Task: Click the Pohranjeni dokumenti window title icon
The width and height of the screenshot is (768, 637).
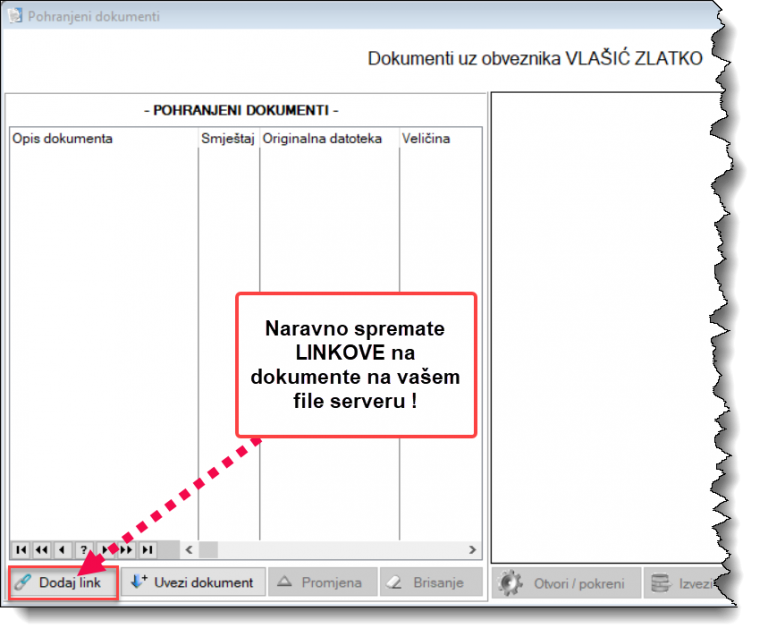Action: pyautogui.click(x=15, y=16)
